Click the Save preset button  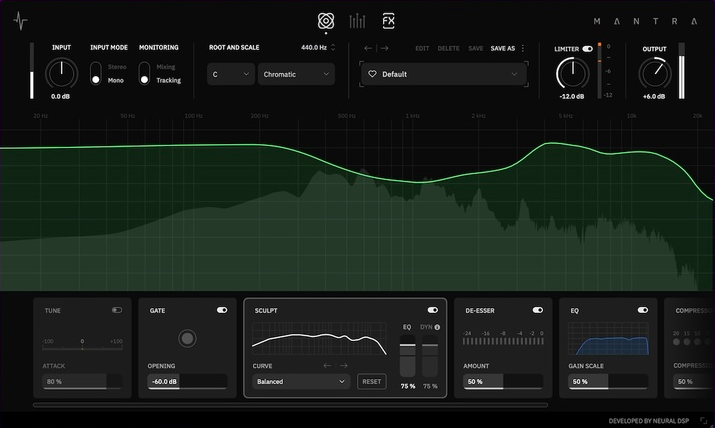click(475, 48)
